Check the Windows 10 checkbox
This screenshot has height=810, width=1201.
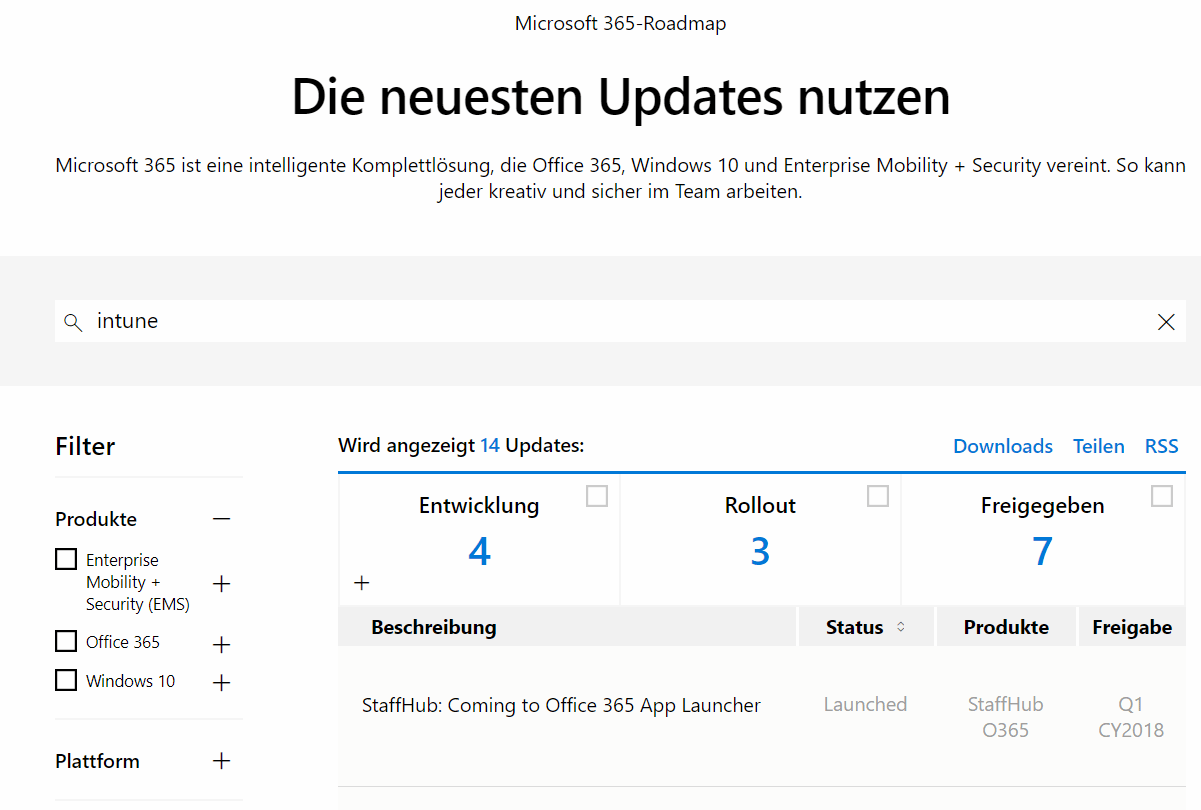[x=65, y=679]
